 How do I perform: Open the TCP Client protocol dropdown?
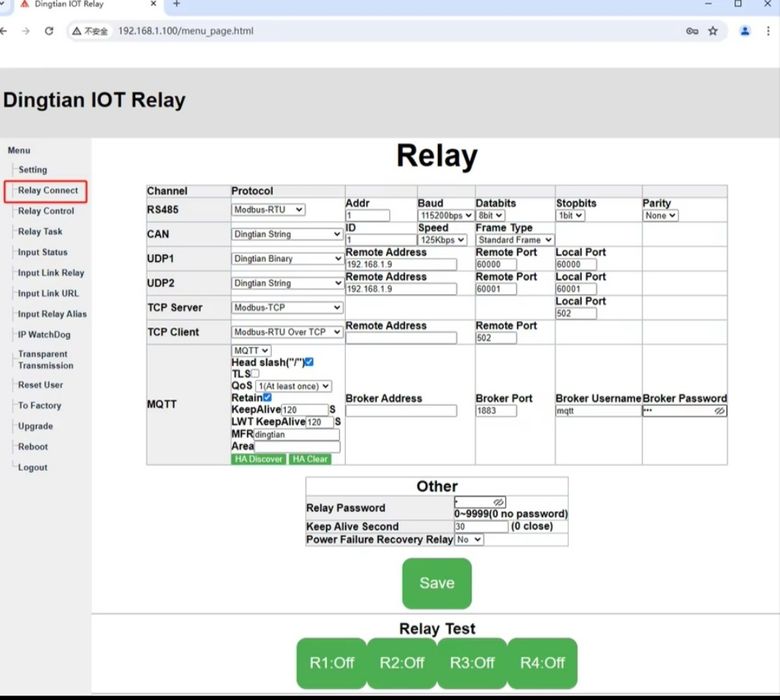tap(287, 332)
